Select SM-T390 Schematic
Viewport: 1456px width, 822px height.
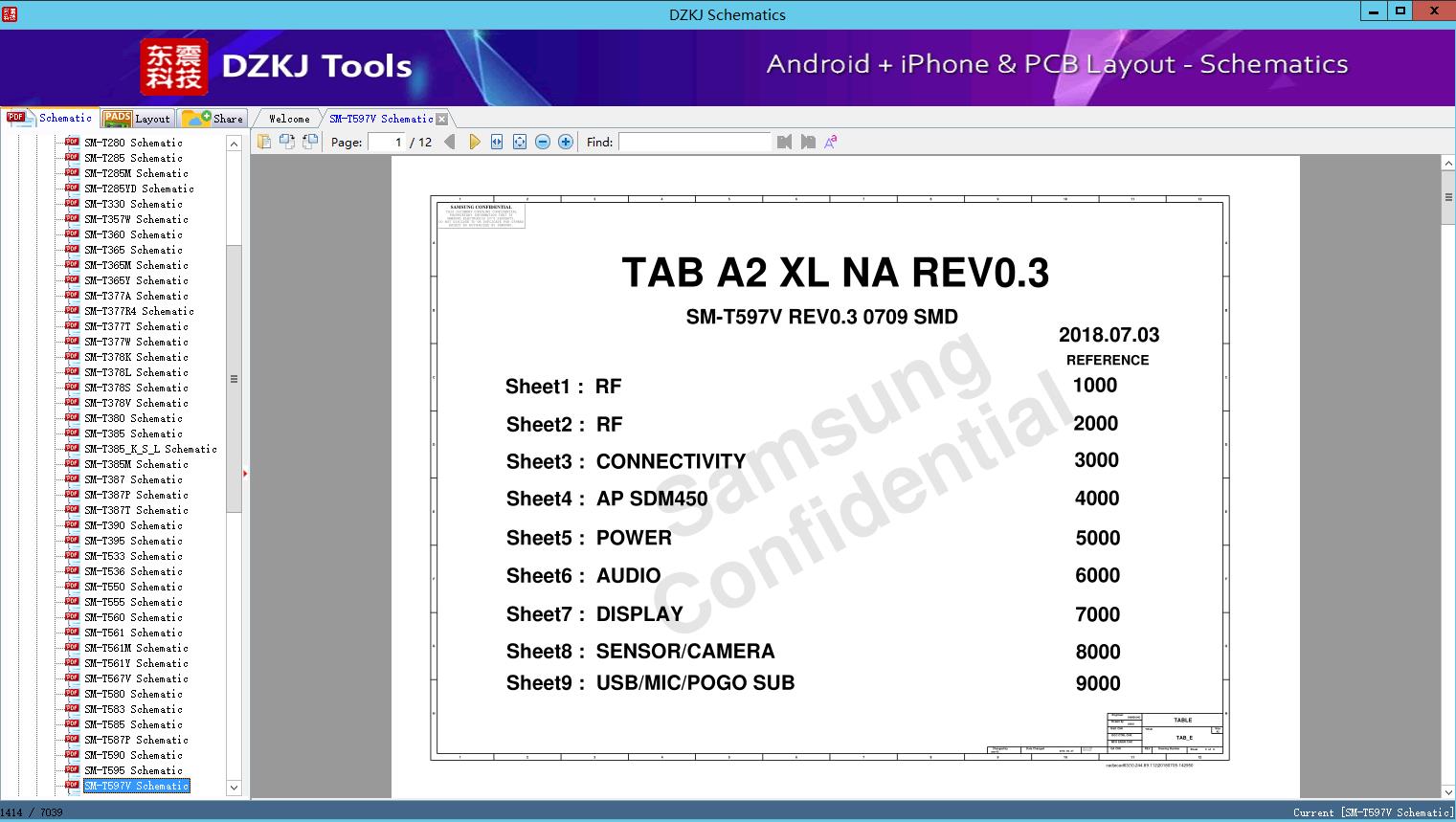133,525
